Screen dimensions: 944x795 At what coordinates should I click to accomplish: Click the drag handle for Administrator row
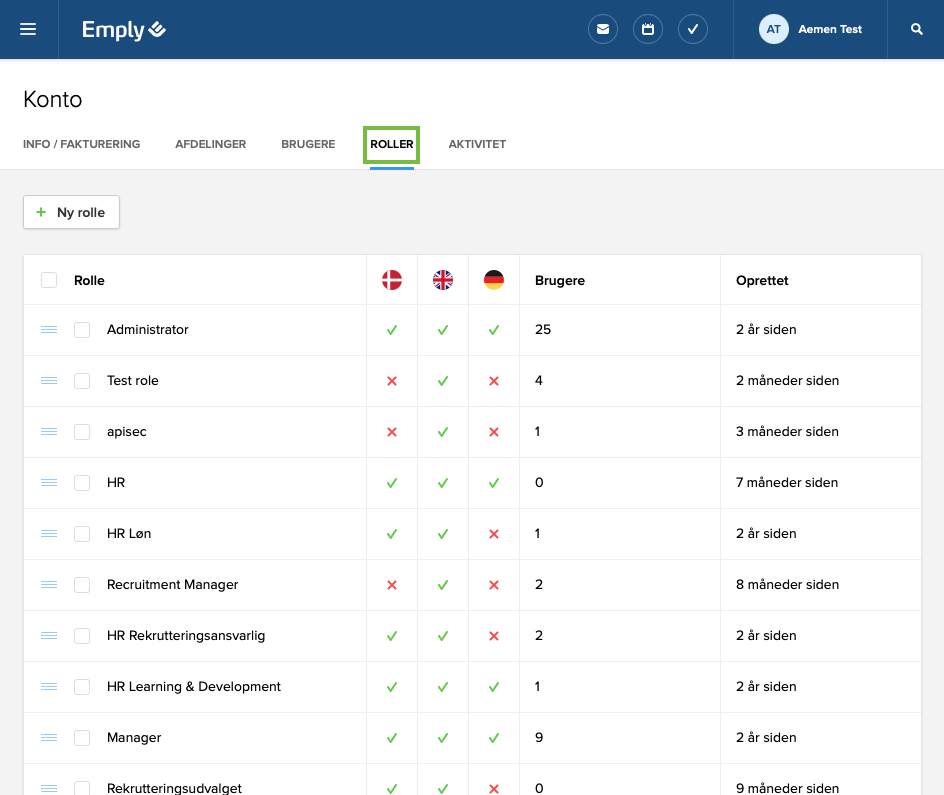(49, 330)
